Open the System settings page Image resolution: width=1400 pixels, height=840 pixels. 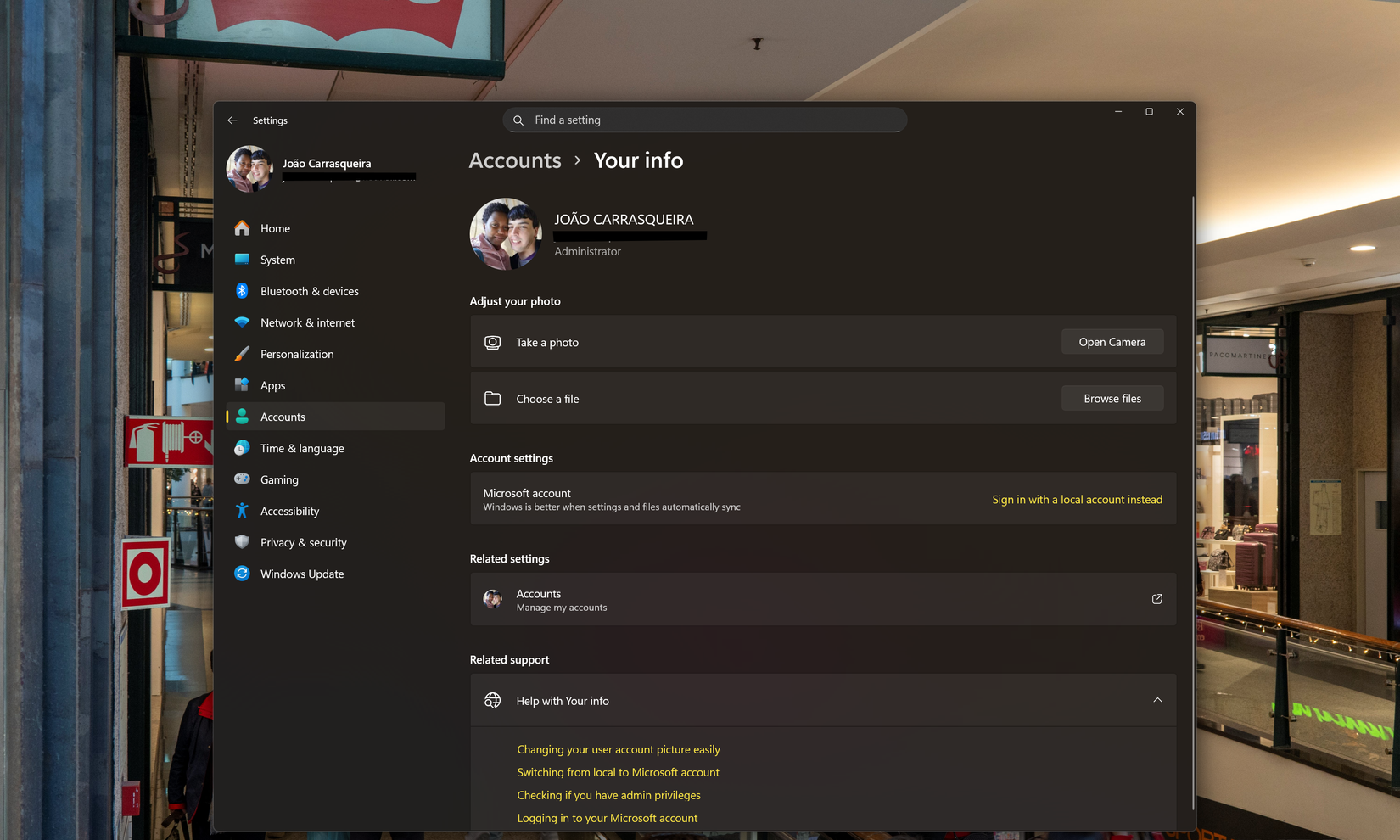click(x=277, y=260)
